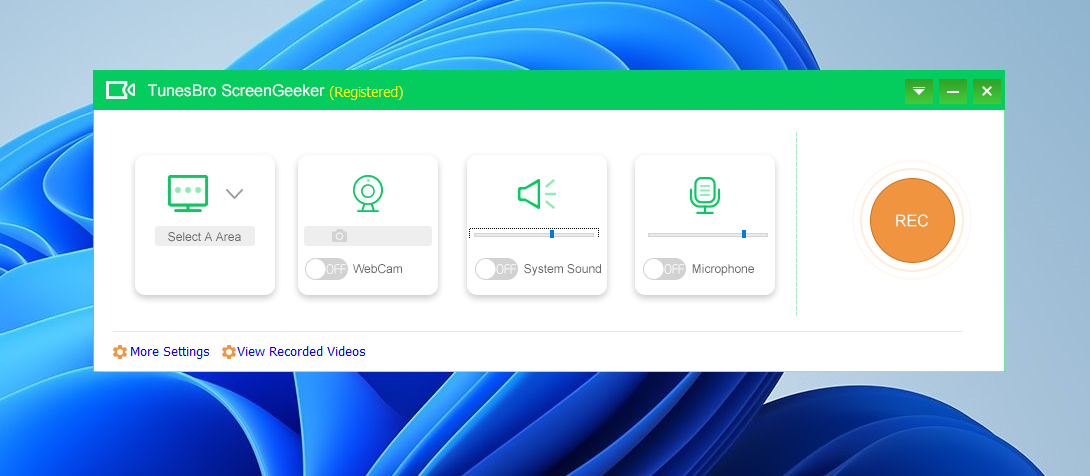Adjust the system sound volume slider
Screen dimensions: 1090x476
(534, 234)
